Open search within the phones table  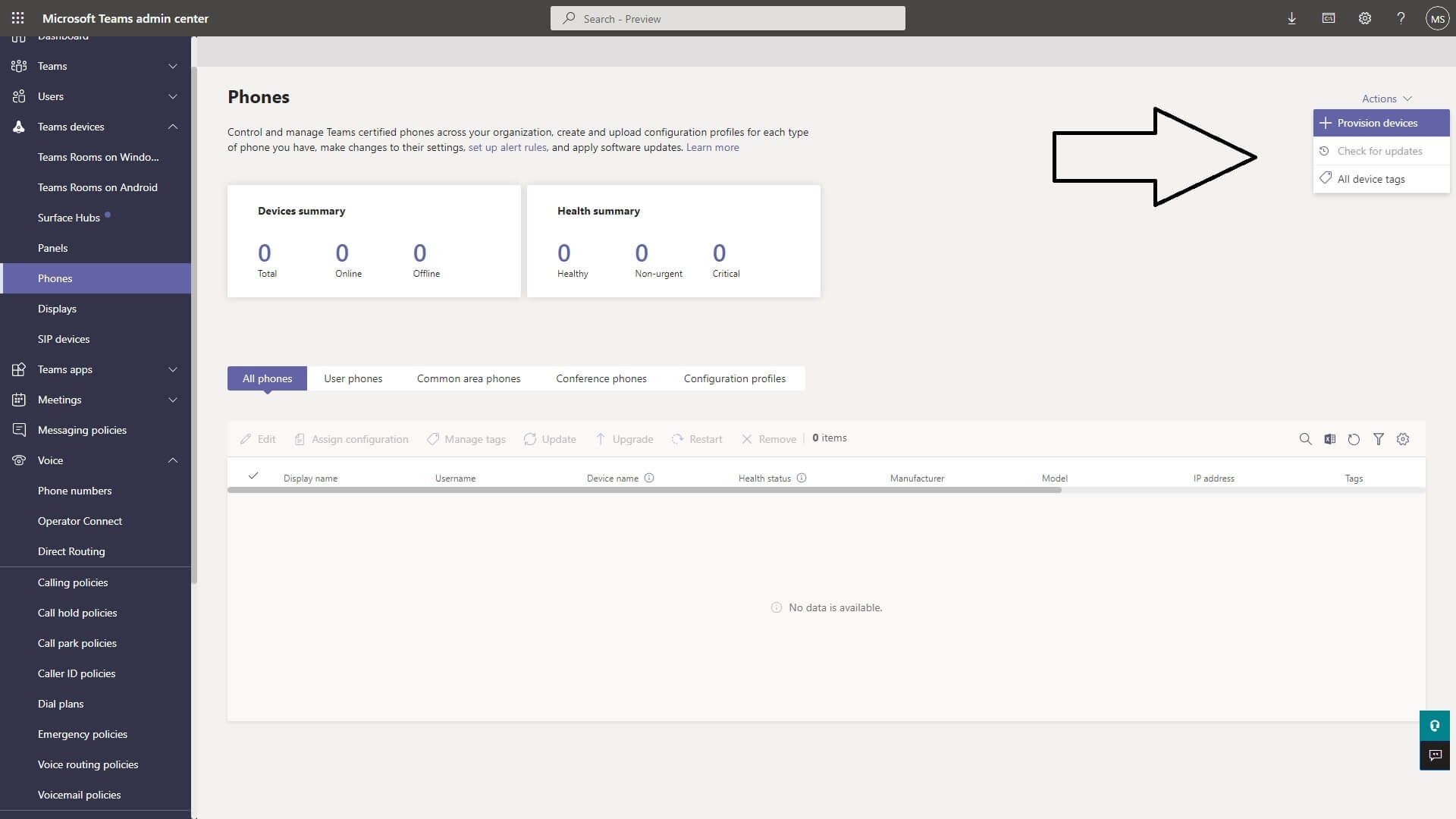click(1306, 439)
